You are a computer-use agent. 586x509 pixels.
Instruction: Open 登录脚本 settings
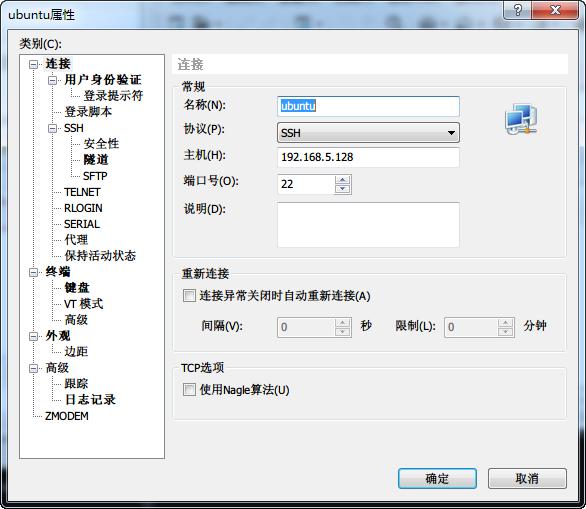88,112
